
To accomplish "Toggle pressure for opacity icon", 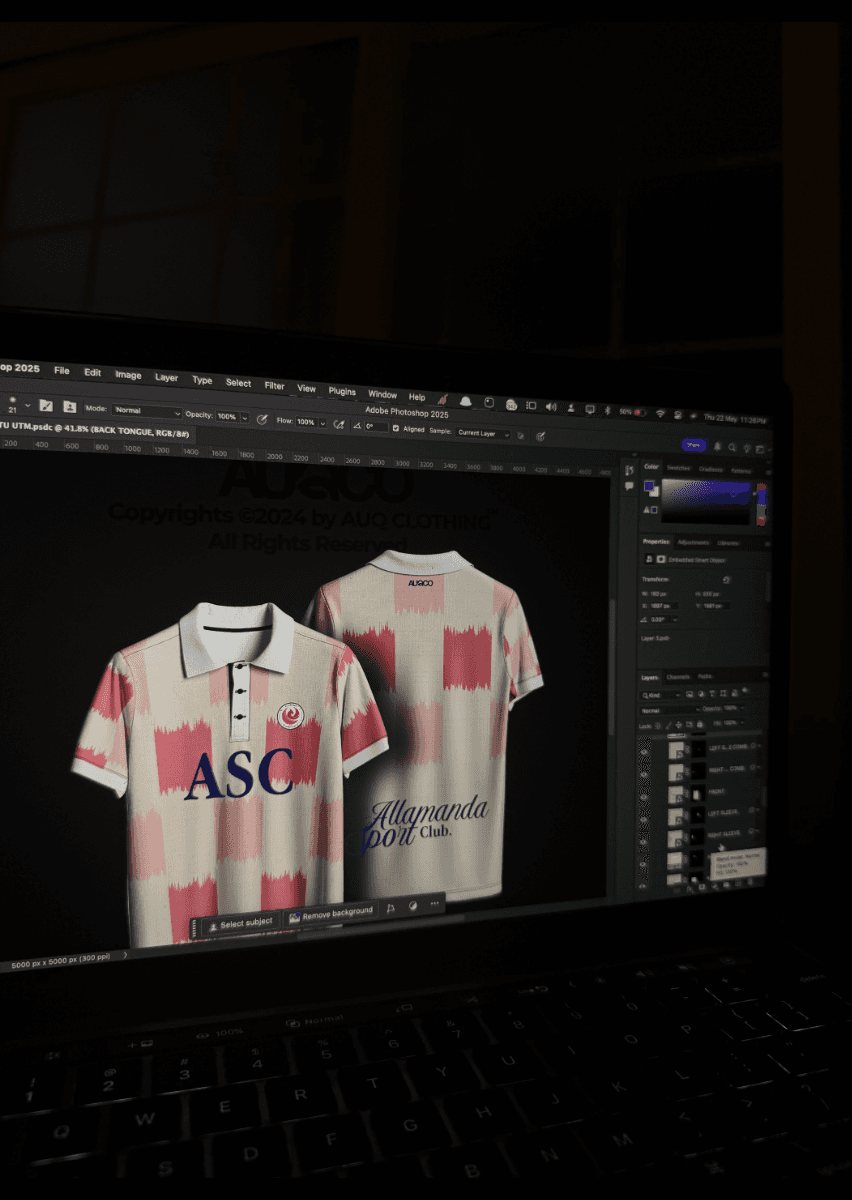I will click(x=262, y=418).
